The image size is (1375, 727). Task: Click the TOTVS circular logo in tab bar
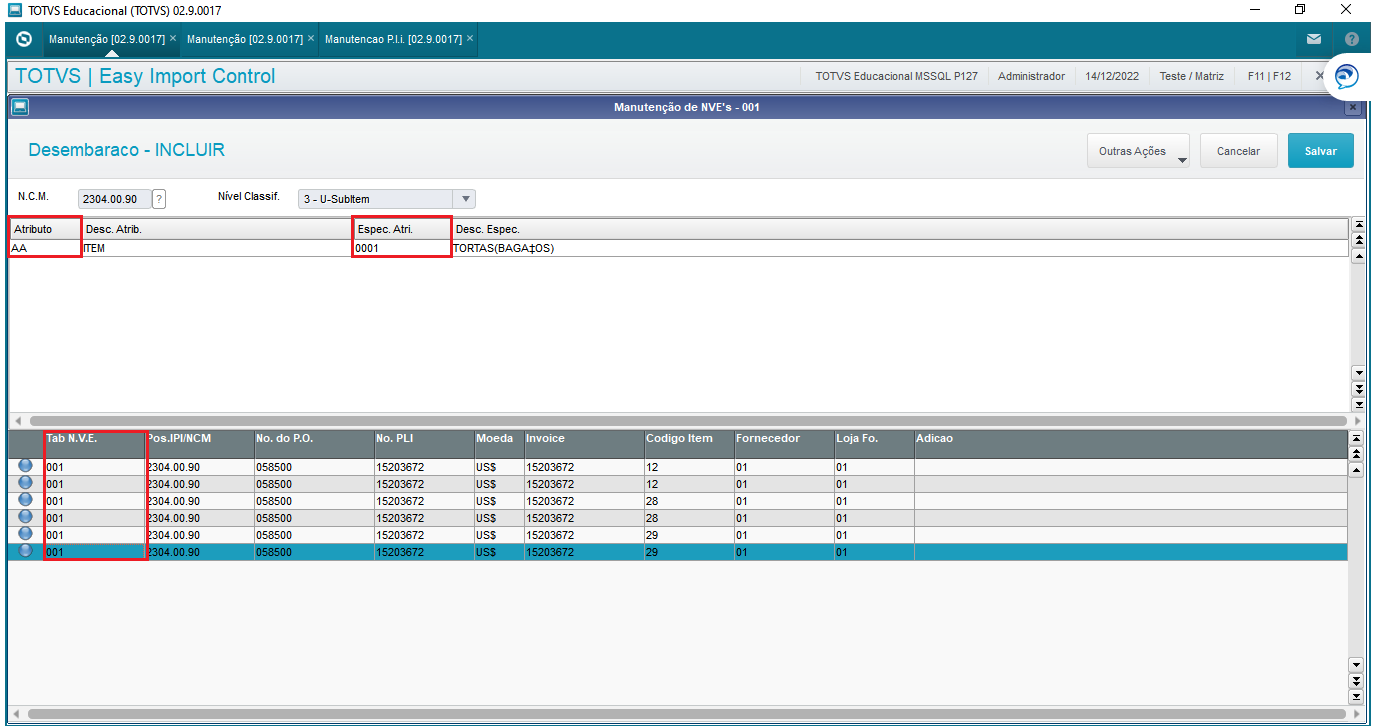(24, 39)
